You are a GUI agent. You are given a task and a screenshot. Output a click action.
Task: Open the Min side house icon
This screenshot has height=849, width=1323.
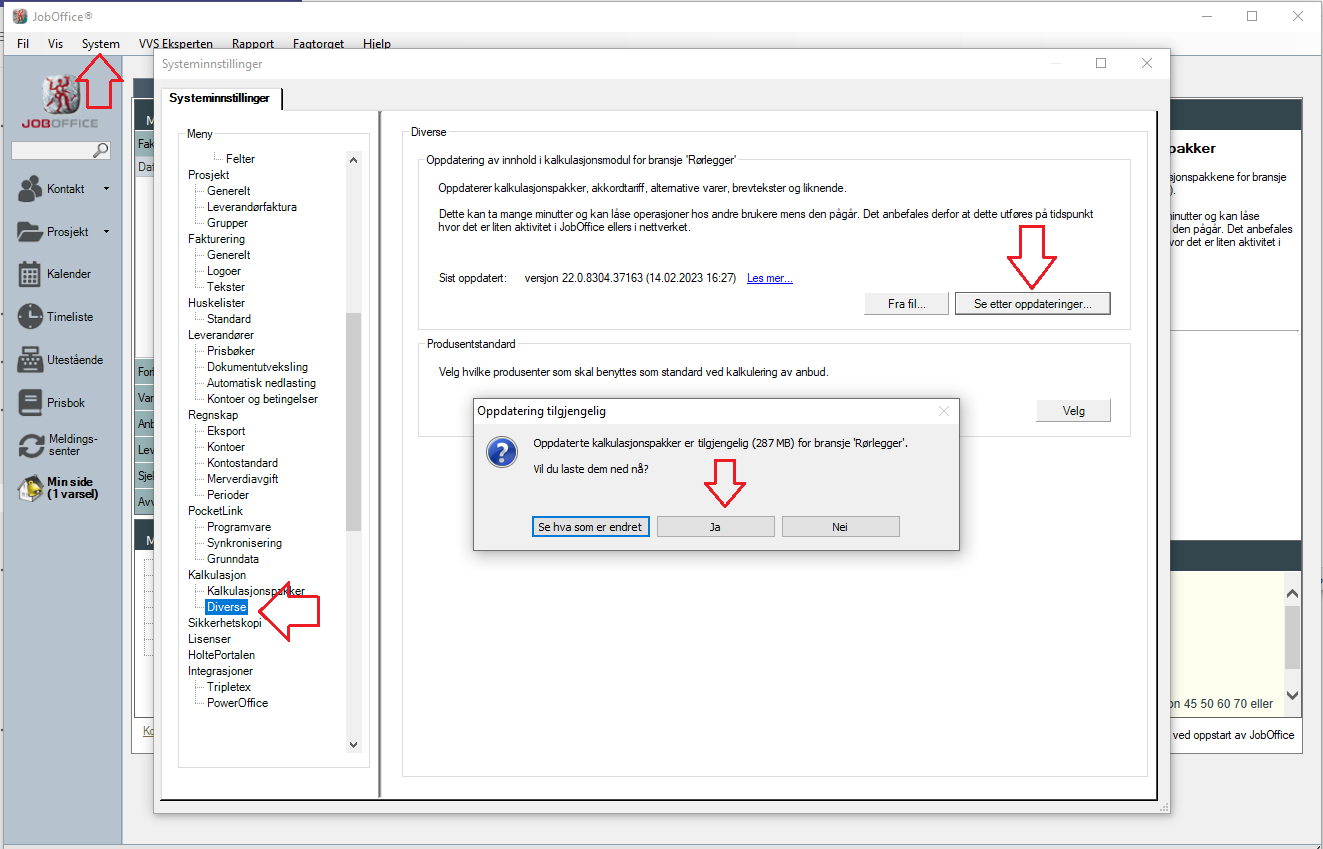pyautogui.click(x=31, y=488)
